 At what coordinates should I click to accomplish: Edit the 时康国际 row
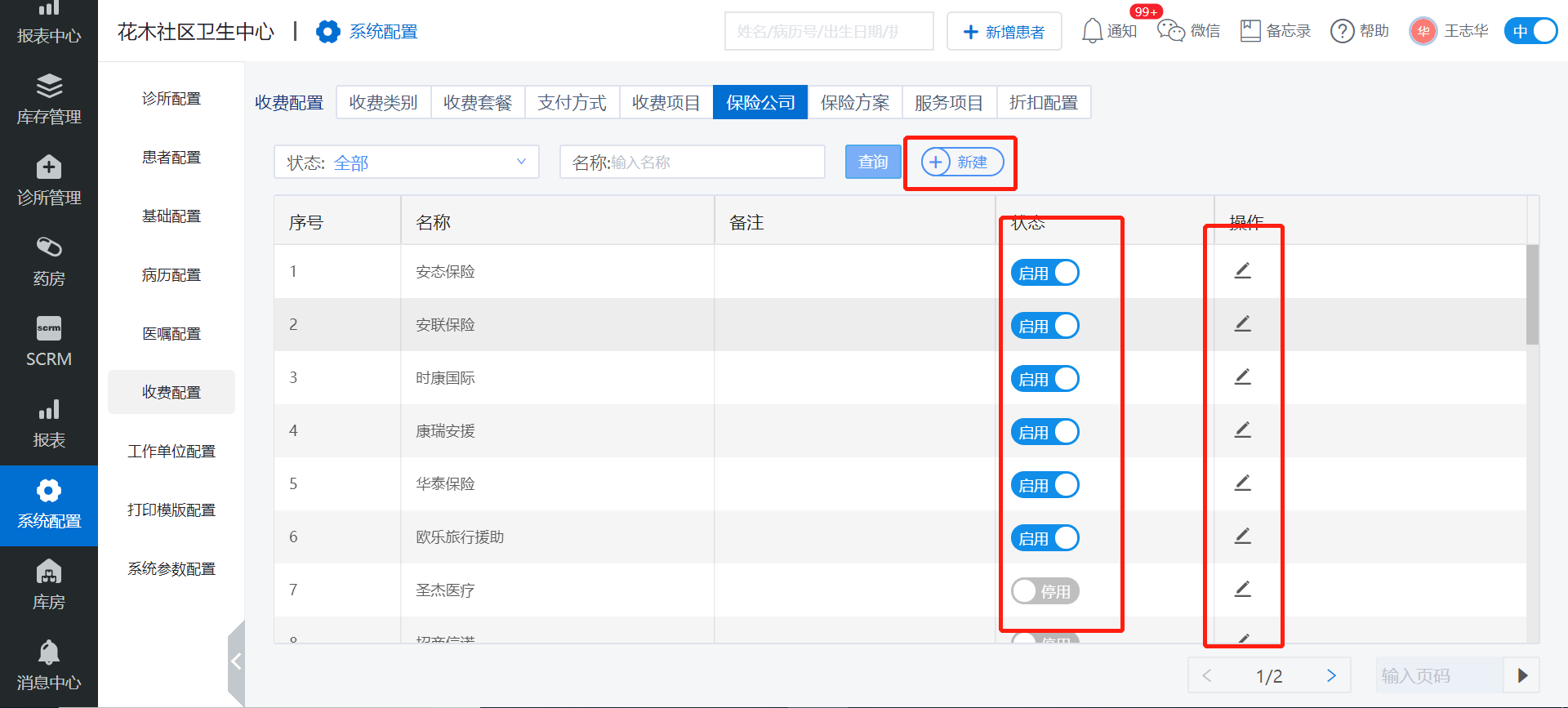pyautogui.click(x=1242, y=376)
